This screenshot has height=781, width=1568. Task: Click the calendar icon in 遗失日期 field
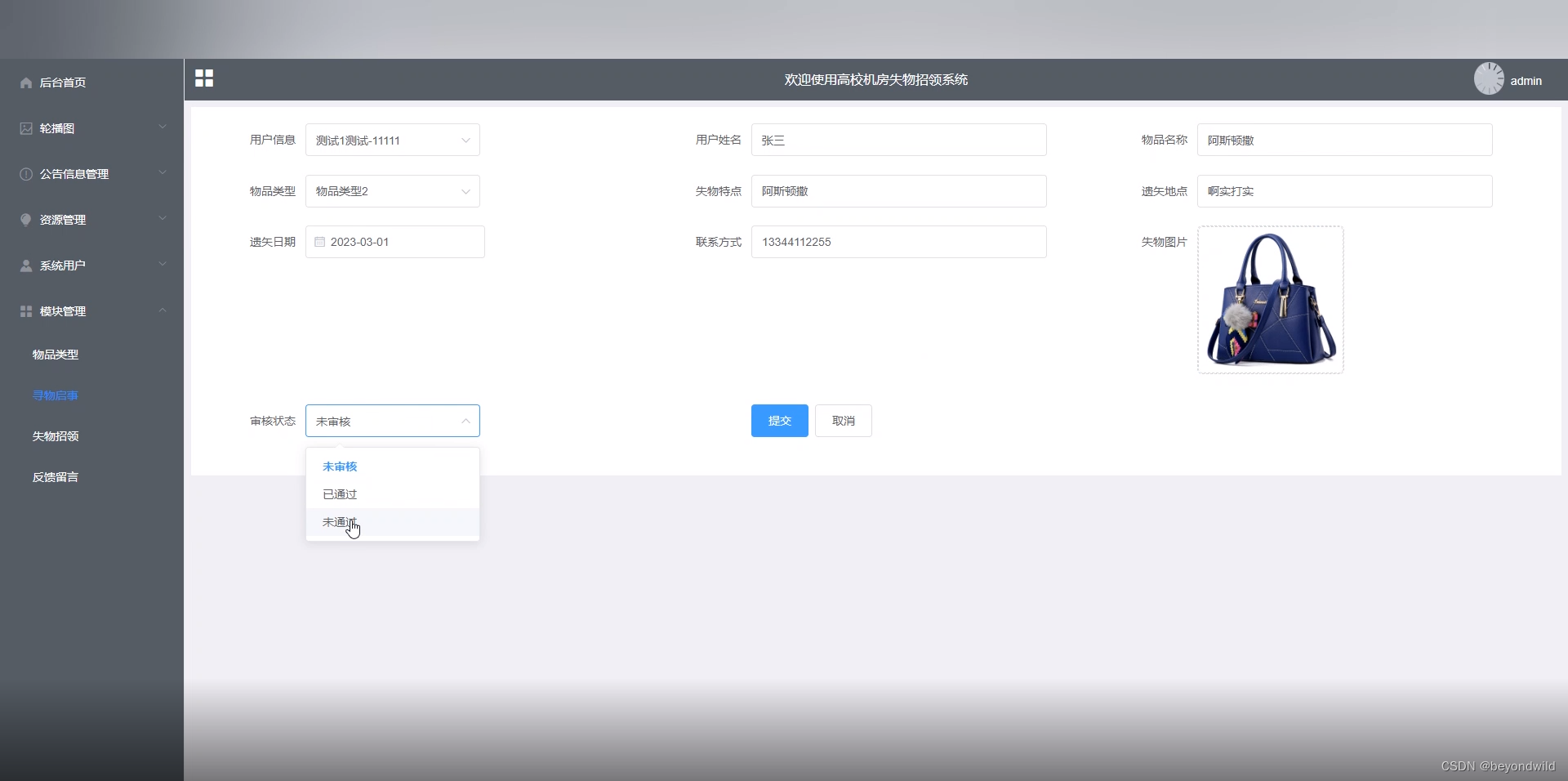click(x=318, y=242)
